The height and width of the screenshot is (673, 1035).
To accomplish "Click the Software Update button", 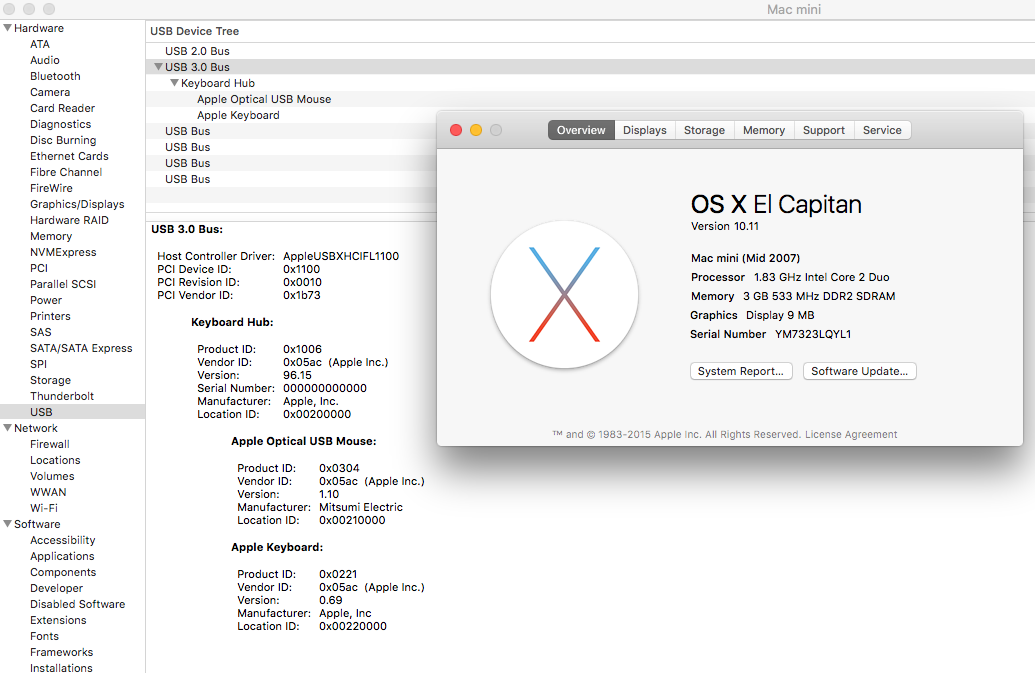I will [x=859, y=371].
